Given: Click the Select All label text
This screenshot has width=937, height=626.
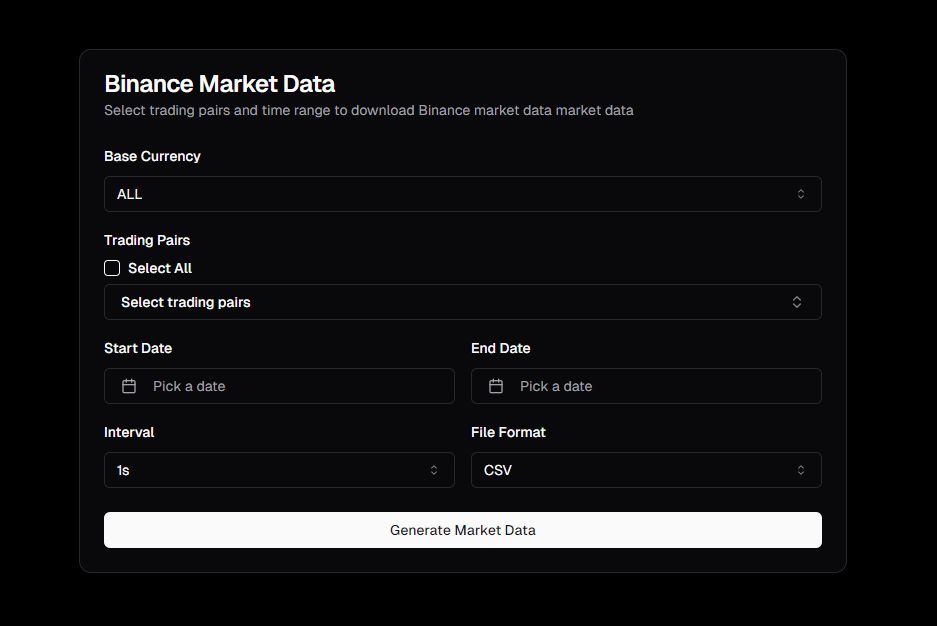Looking at the screenshot, I should tap(160, 268).
